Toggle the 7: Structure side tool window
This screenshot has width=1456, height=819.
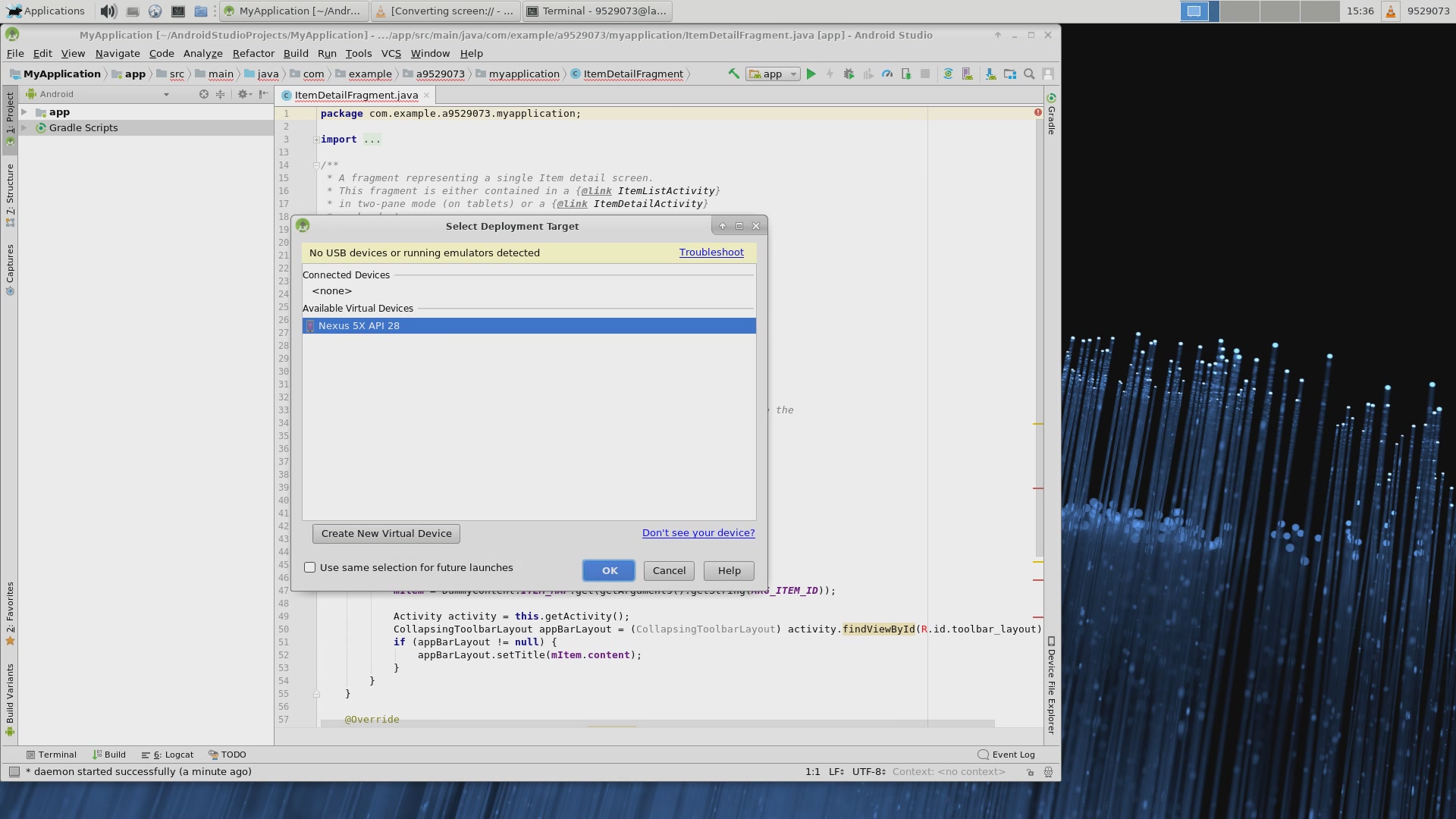click(10, 194)
